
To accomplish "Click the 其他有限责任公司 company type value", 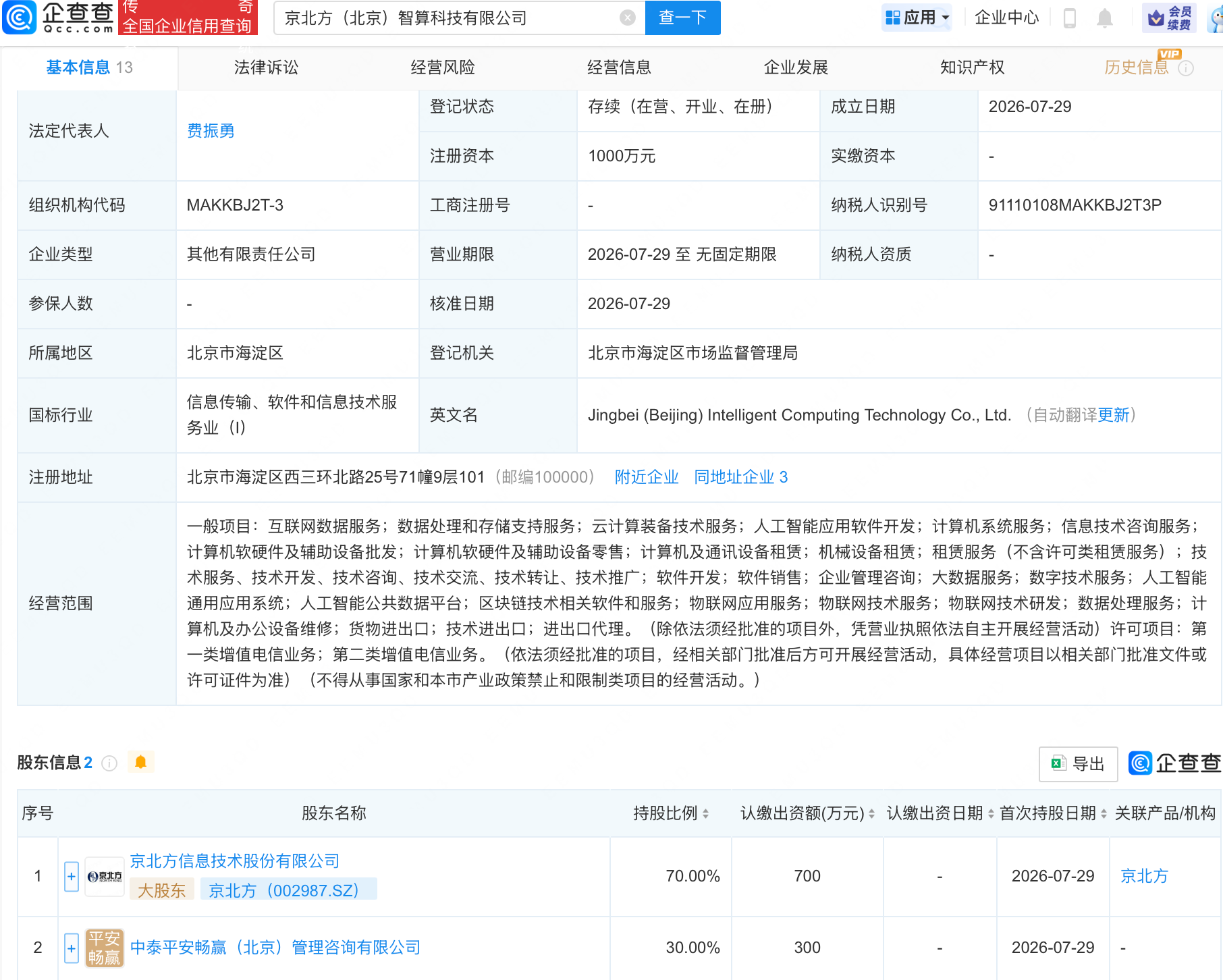I will (251, 254).
